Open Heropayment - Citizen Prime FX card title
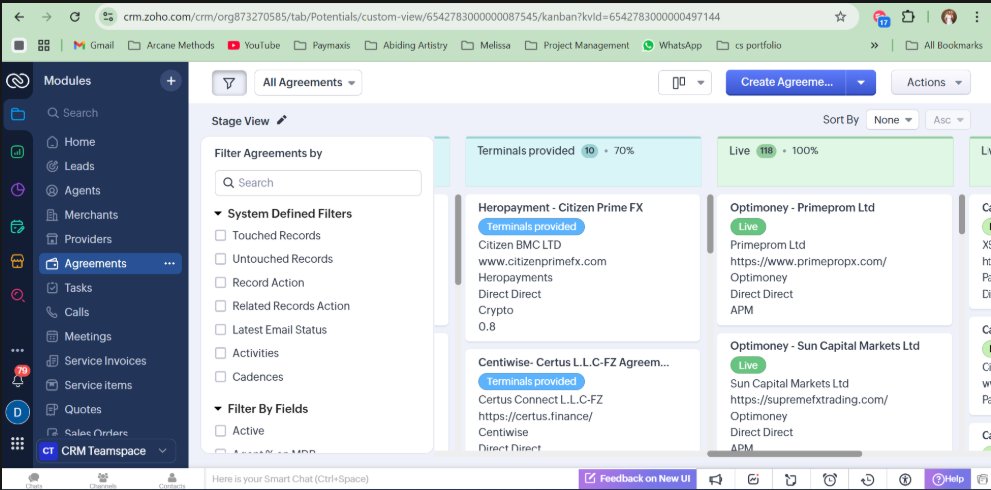The width and height of the screenshot is (991, 490). click(560, 207)
